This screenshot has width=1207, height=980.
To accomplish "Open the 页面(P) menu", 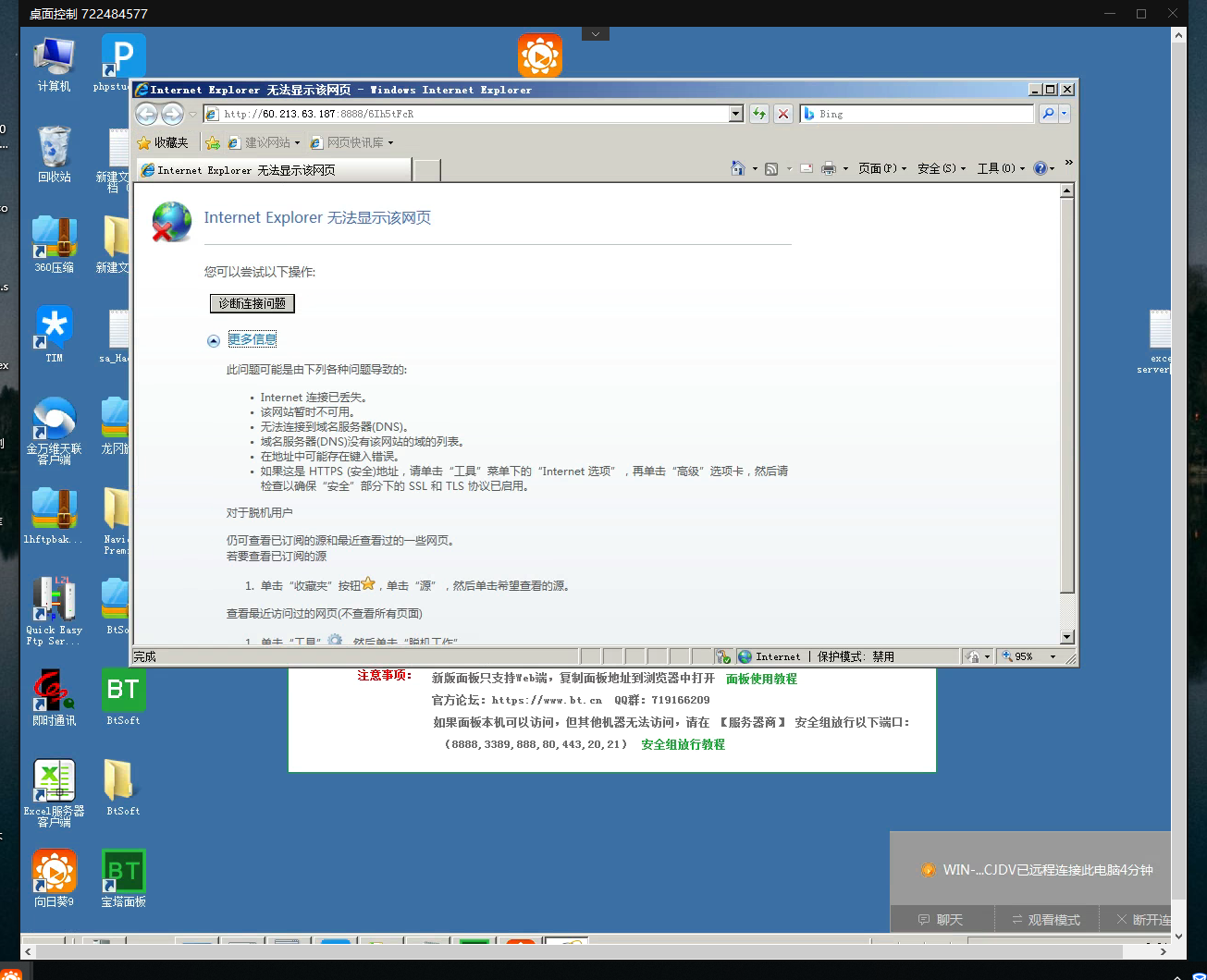I will (x=881, y=168).
